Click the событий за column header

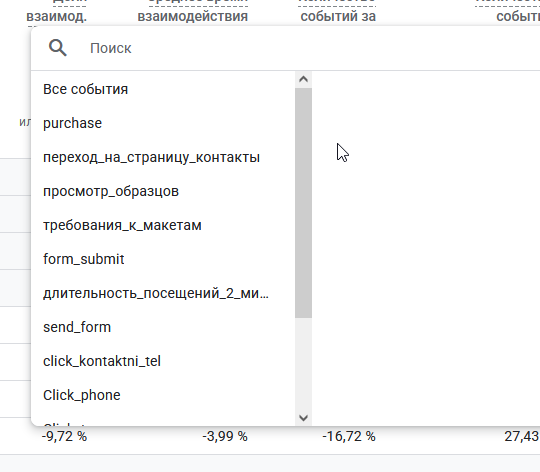pos(338,16)
